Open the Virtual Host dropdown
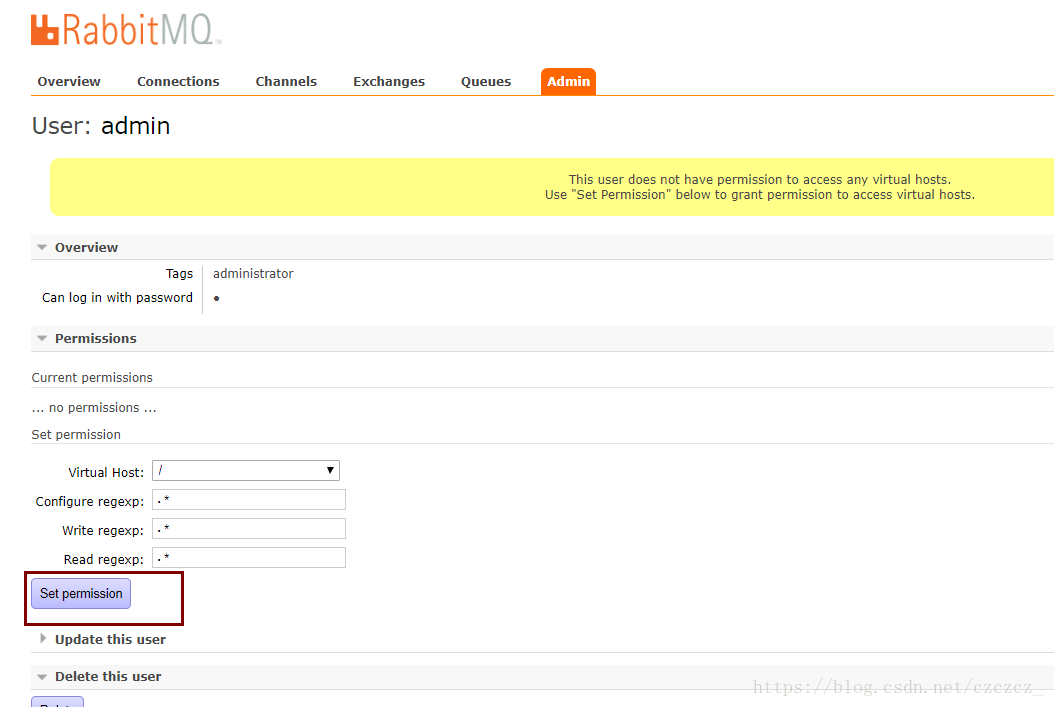Image resolution: width=1054 pixels, height=707 pixels. pos(246,470)
